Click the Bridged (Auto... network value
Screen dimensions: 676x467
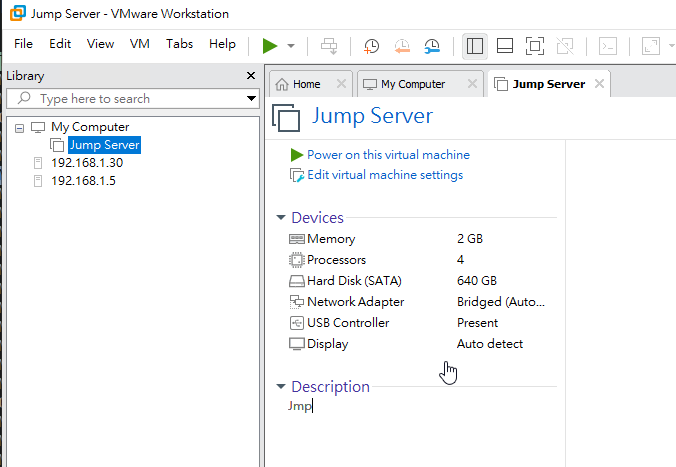point(501,302)
